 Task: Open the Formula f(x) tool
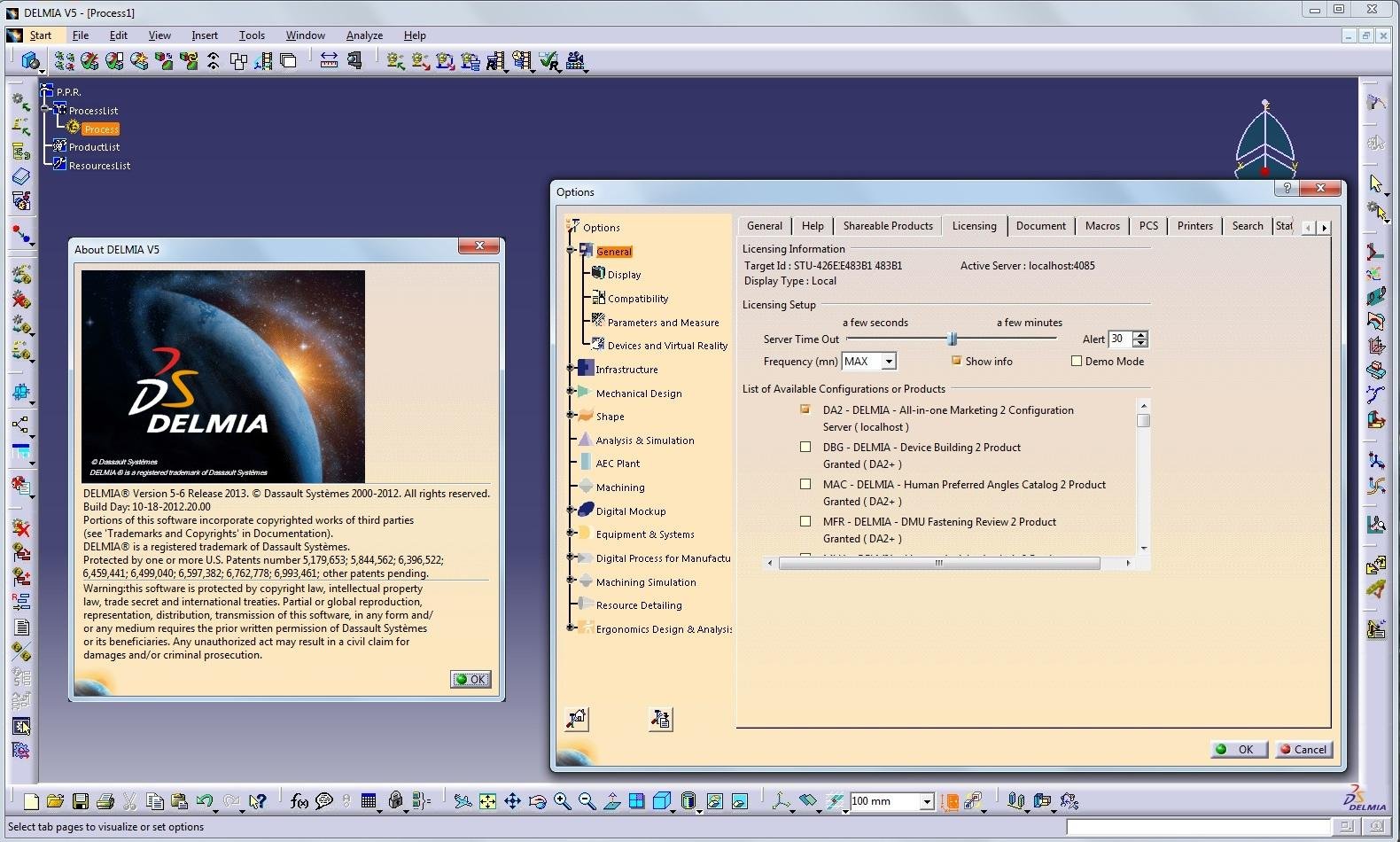coord(299,801)
